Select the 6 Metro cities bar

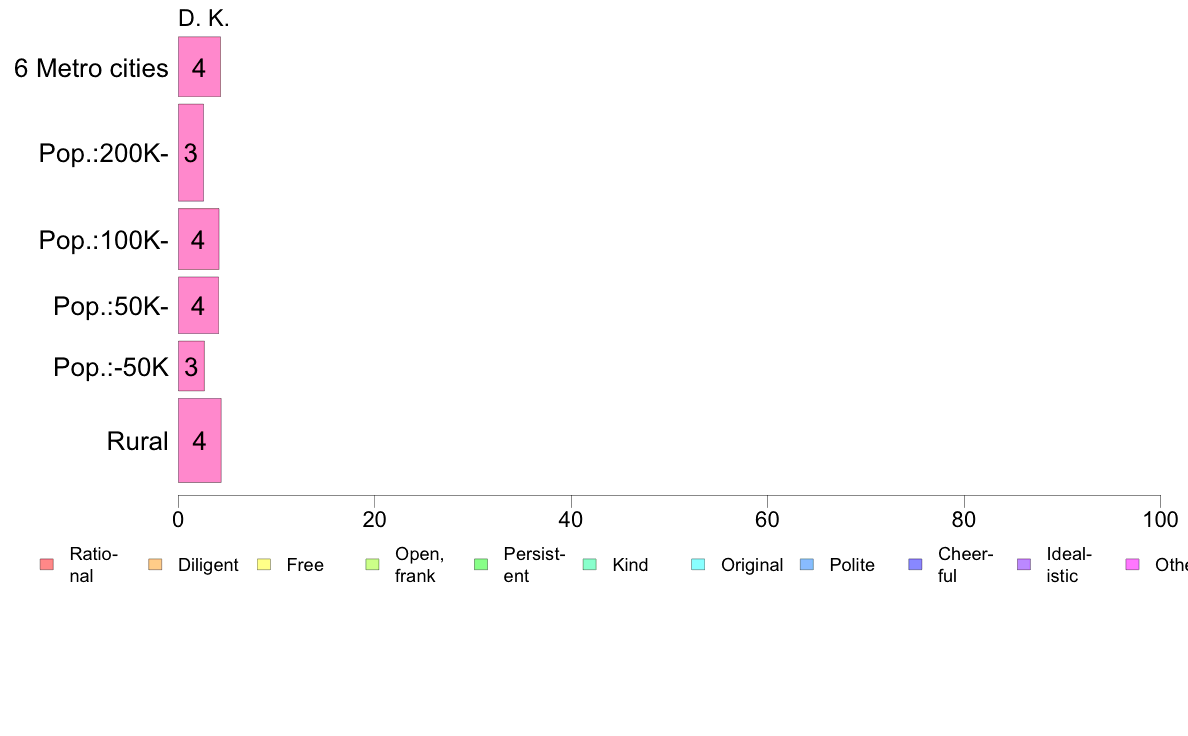(x=199, y=67)
